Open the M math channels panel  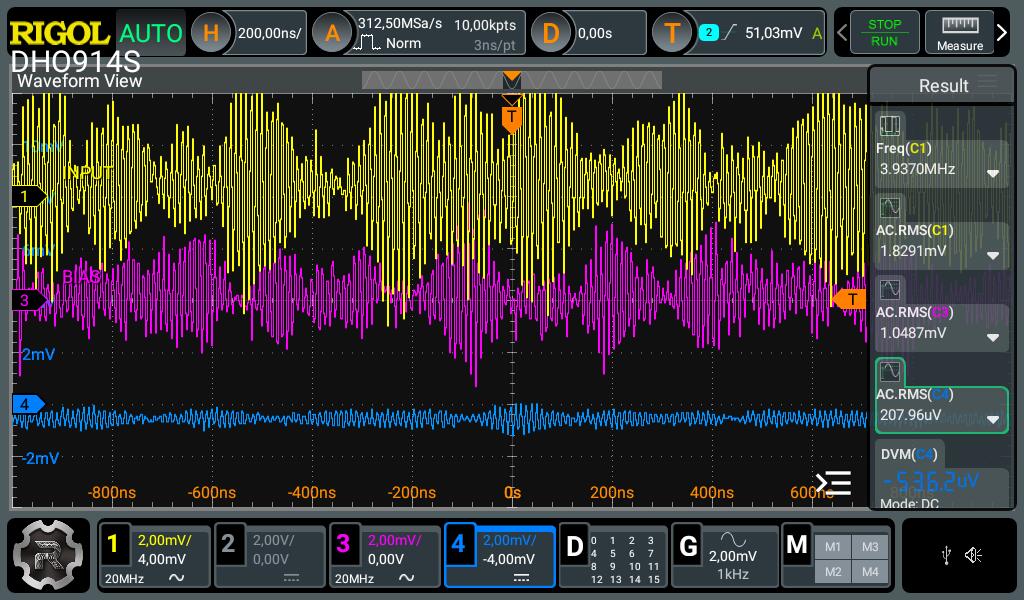797,545
